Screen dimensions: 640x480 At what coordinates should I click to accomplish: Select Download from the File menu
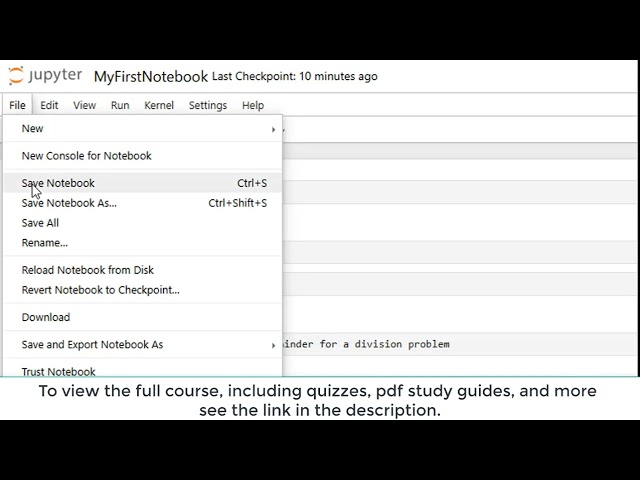click(x=142, y=318)
